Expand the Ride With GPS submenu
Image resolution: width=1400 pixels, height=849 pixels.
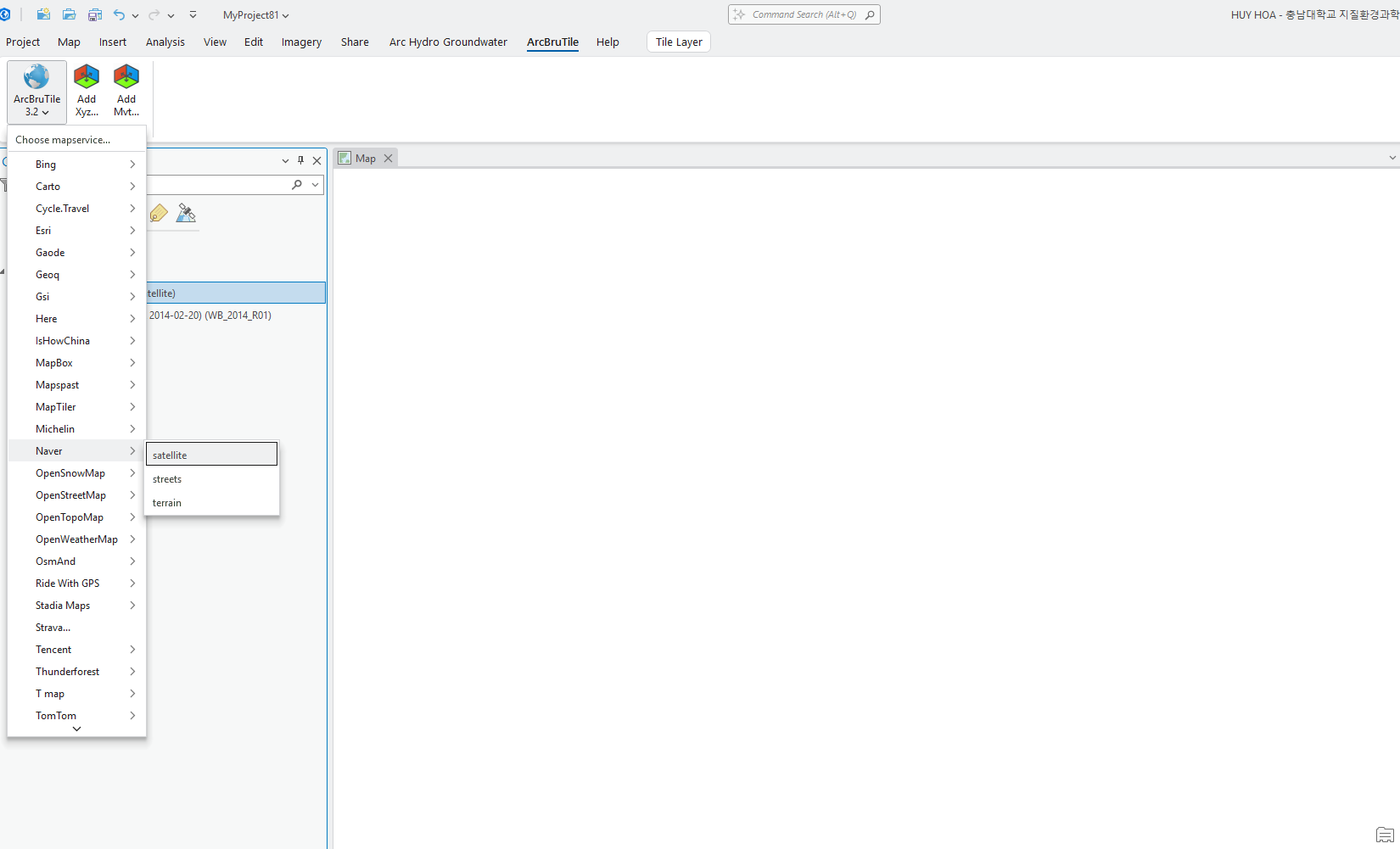point(76,584)
